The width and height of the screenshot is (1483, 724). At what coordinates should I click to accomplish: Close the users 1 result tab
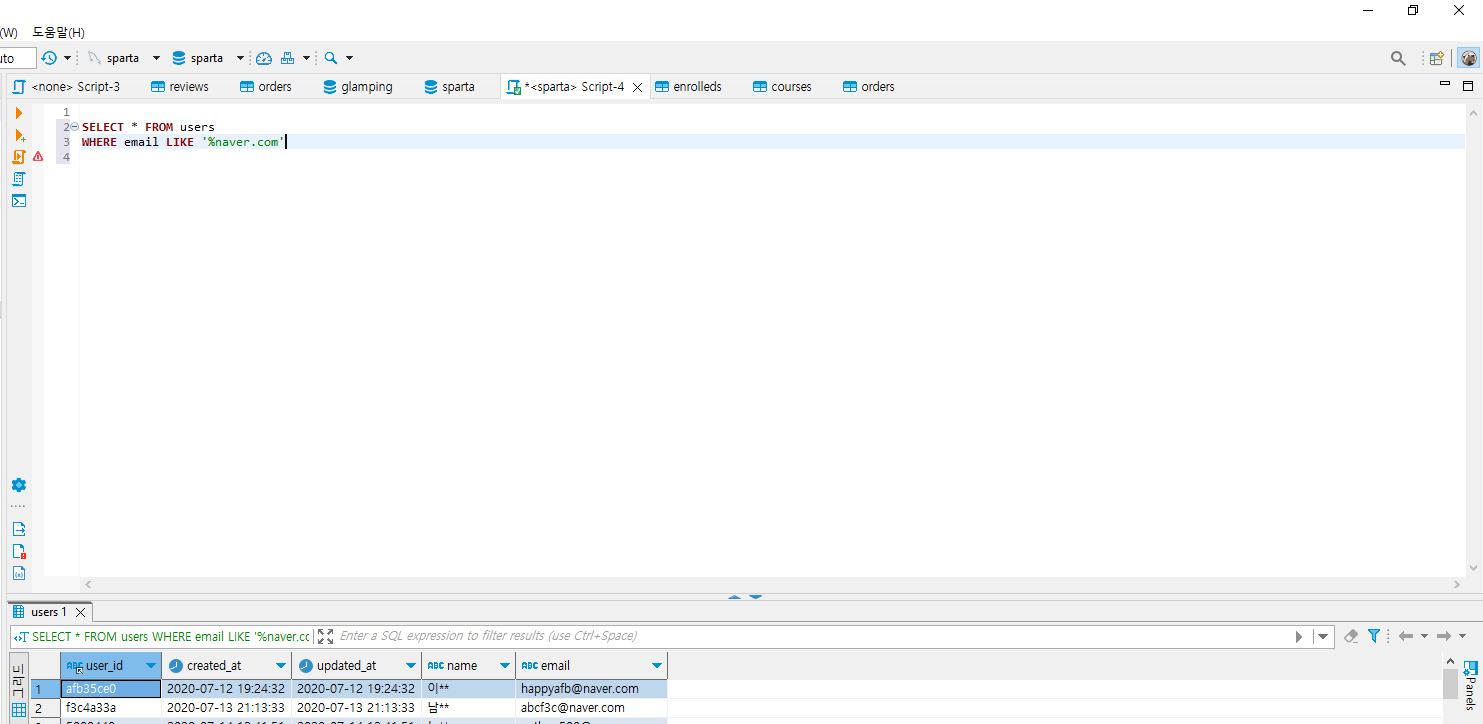click(x=81, y=612)
